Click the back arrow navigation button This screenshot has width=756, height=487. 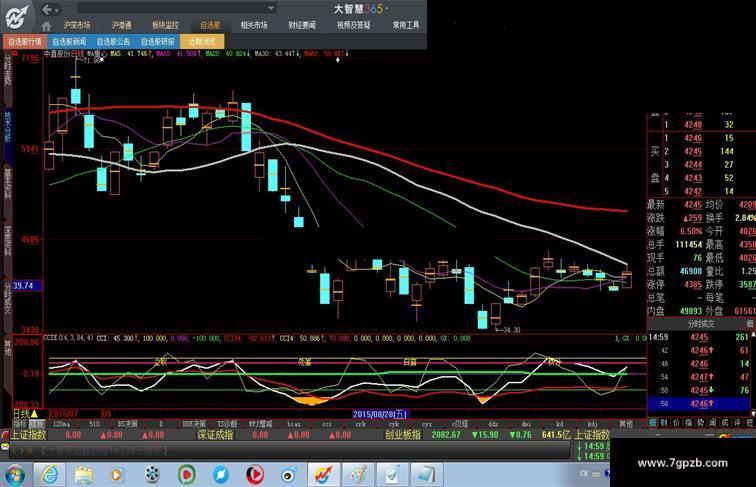(47, 9)
